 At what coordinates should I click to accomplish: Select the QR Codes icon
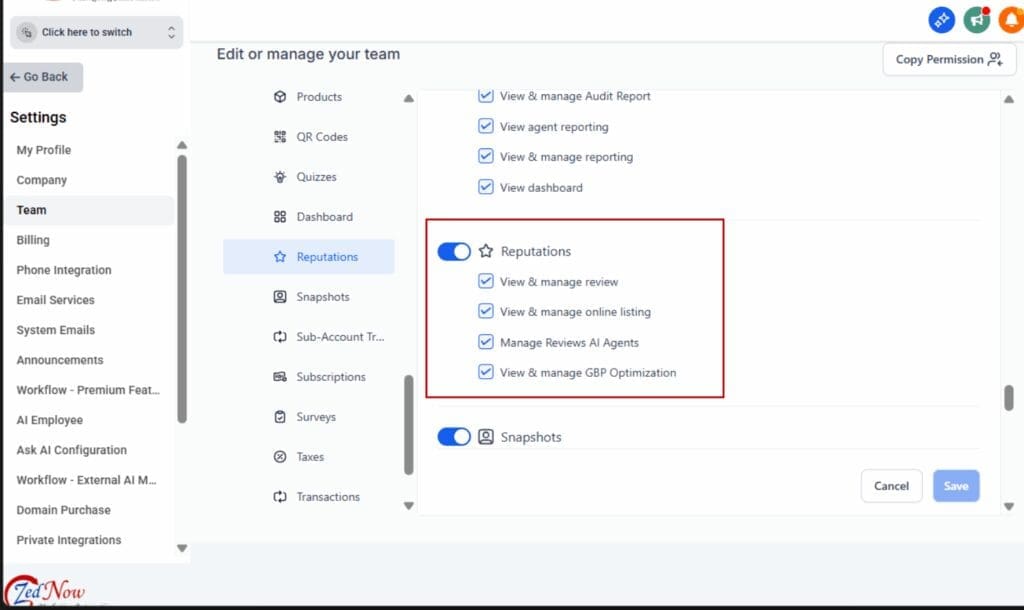(x=281, y=137)
